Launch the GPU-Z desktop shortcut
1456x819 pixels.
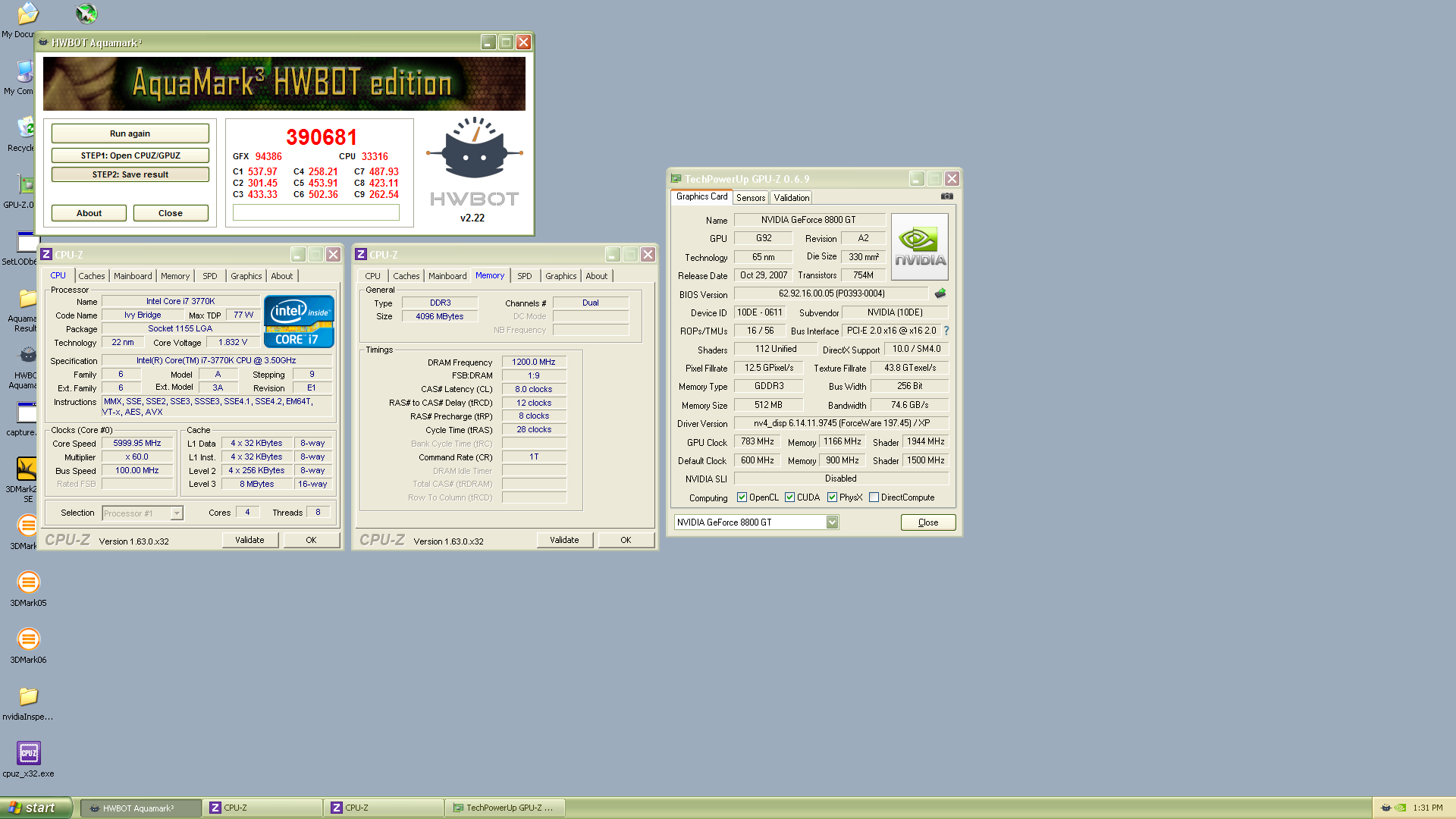tap(26, 186)
